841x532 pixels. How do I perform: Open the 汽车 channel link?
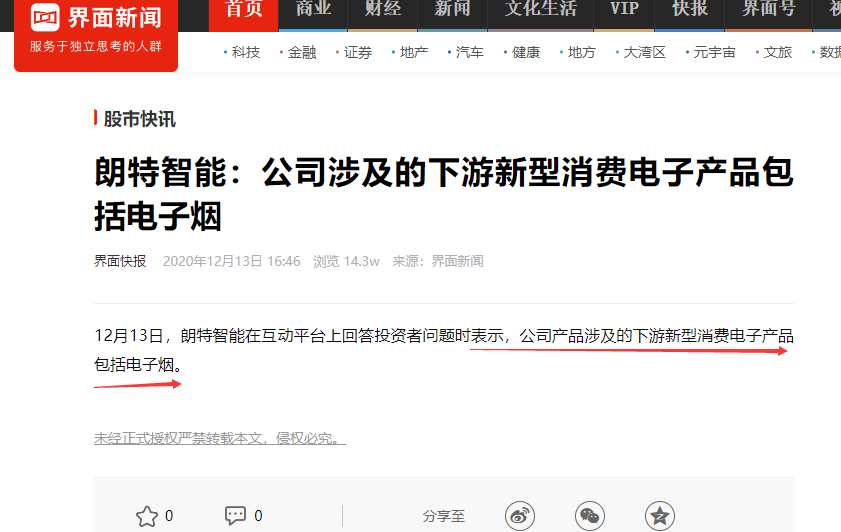point(466,52)
